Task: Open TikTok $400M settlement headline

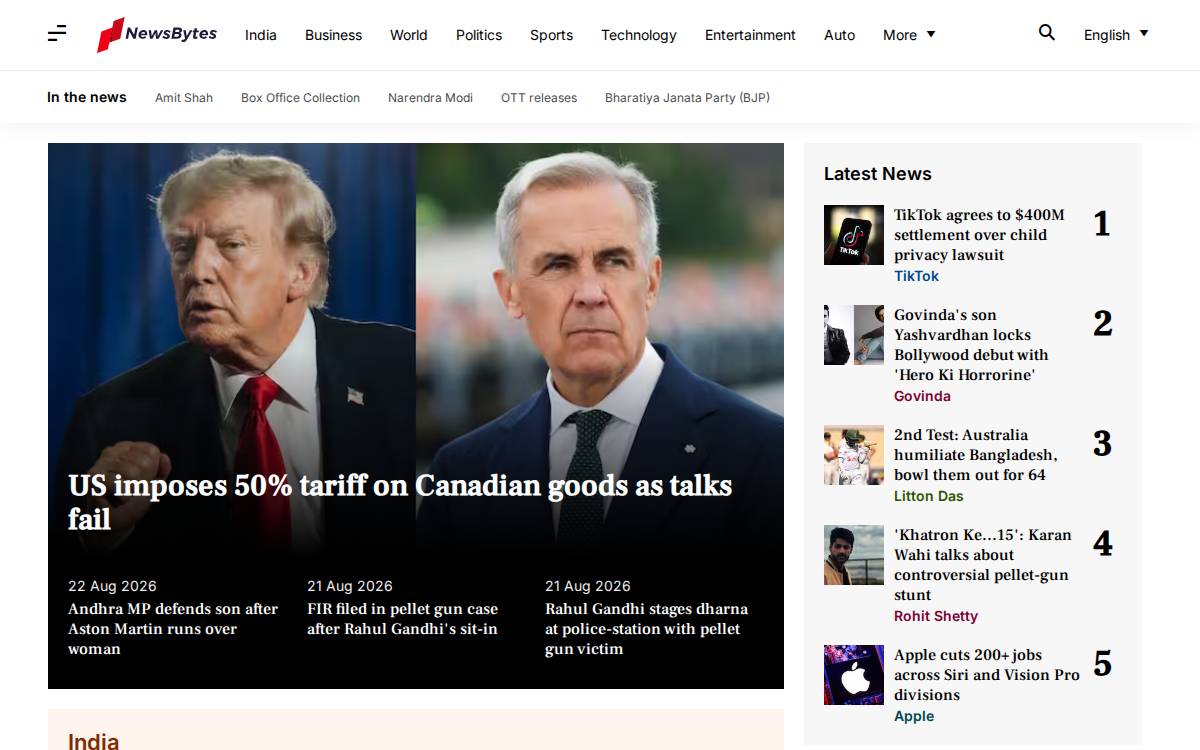Action: tap(979, 235)
